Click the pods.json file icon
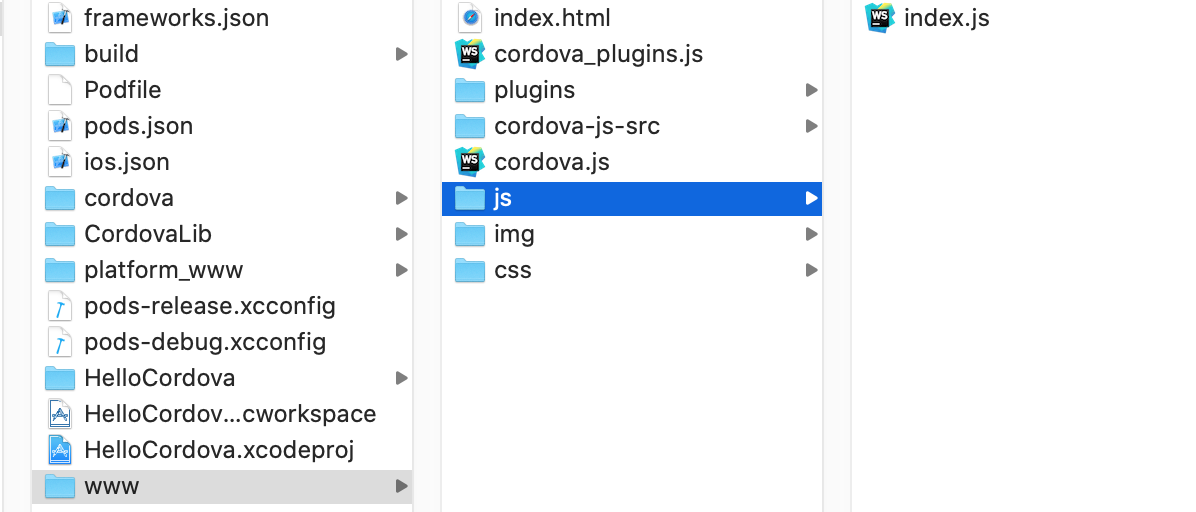1196x512 pixels. [x=60, y=126]
